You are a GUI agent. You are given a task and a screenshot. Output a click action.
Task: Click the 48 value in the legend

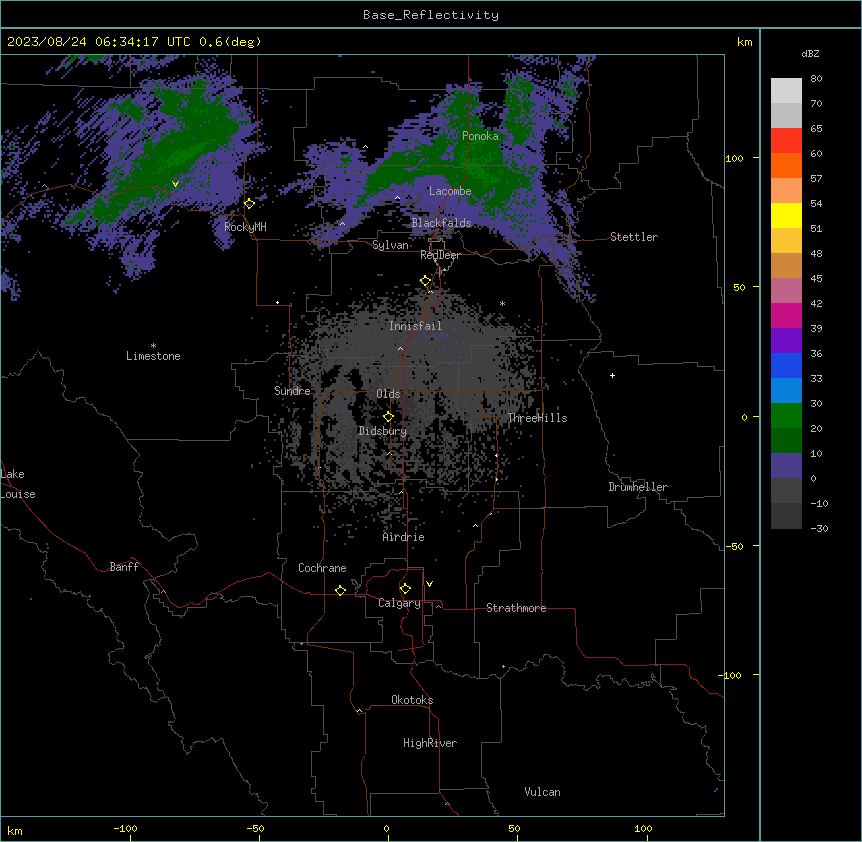pyautogui.click(x=816, y=253)
